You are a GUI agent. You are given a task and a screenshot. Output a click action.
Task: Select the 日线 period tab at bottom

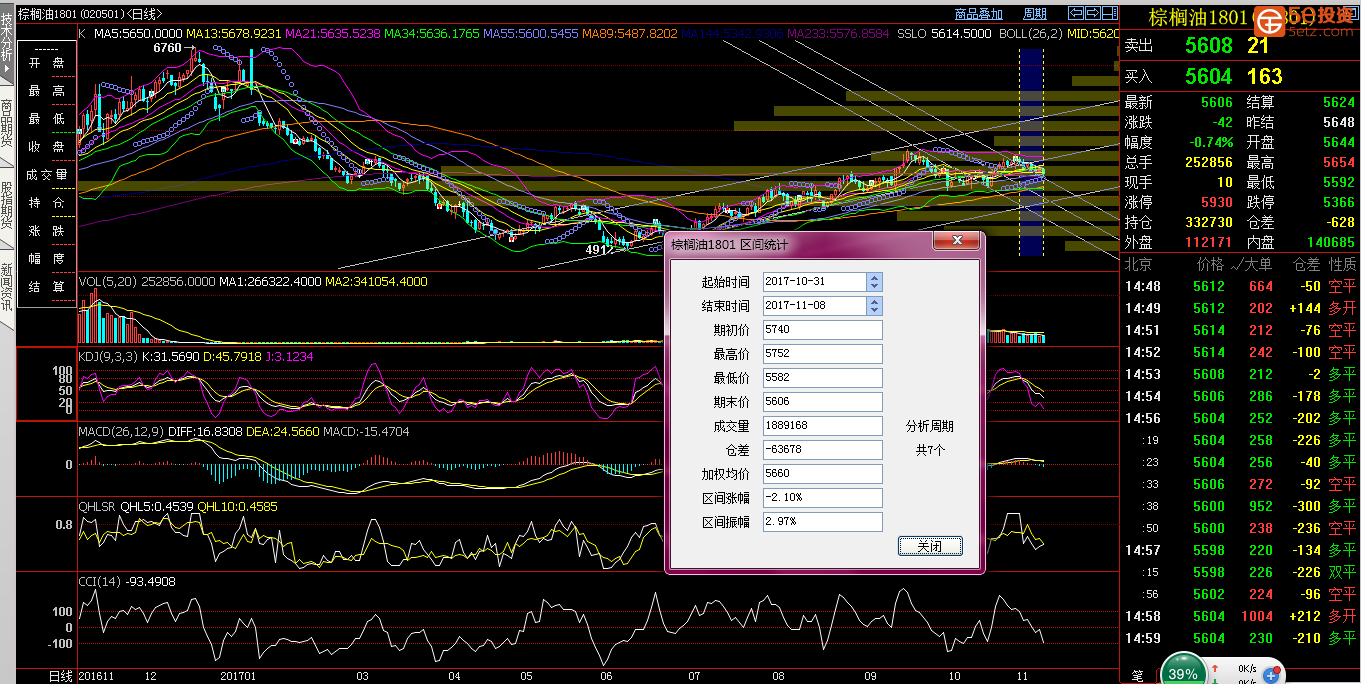[61, 676]
